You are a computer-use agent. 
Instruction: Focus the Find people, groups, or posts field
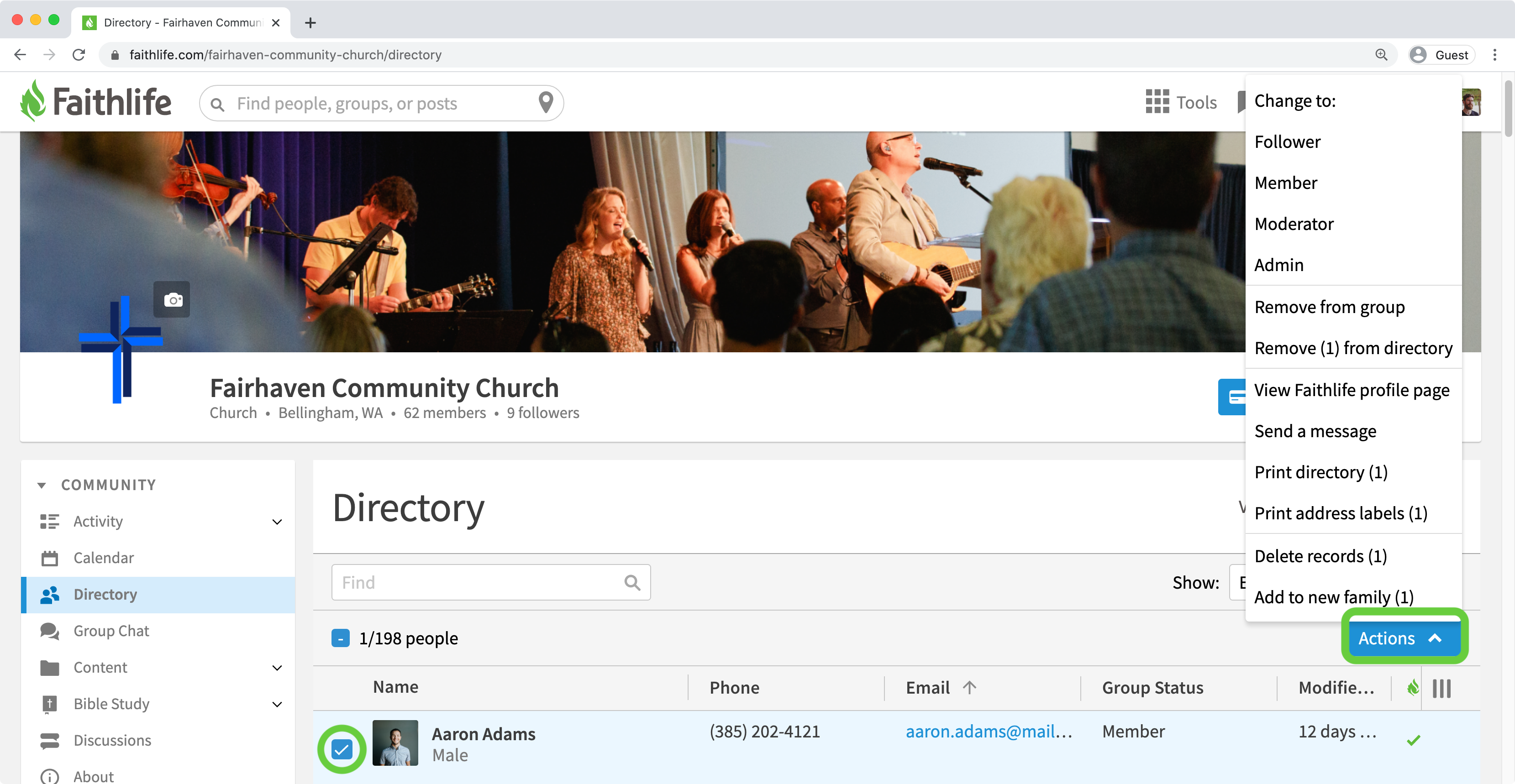pos(381,104)
